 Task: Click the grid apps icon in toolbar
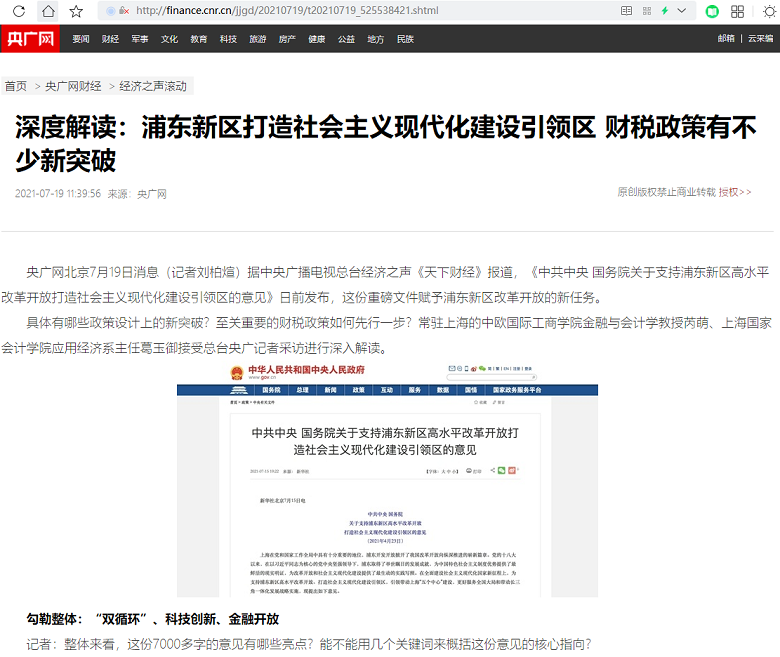coord(738,11)
